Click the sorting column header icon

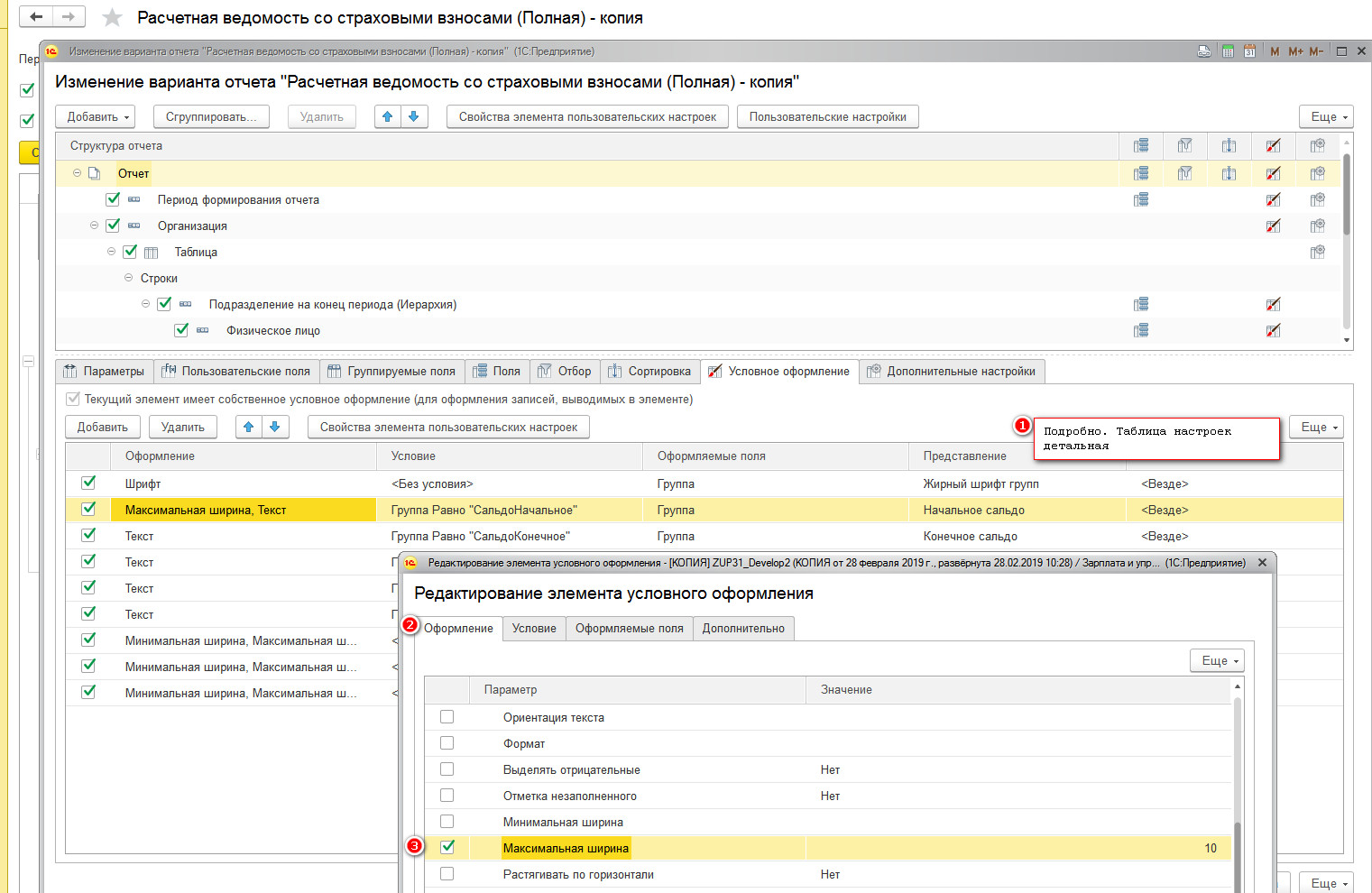click(x=1229, y=145)
